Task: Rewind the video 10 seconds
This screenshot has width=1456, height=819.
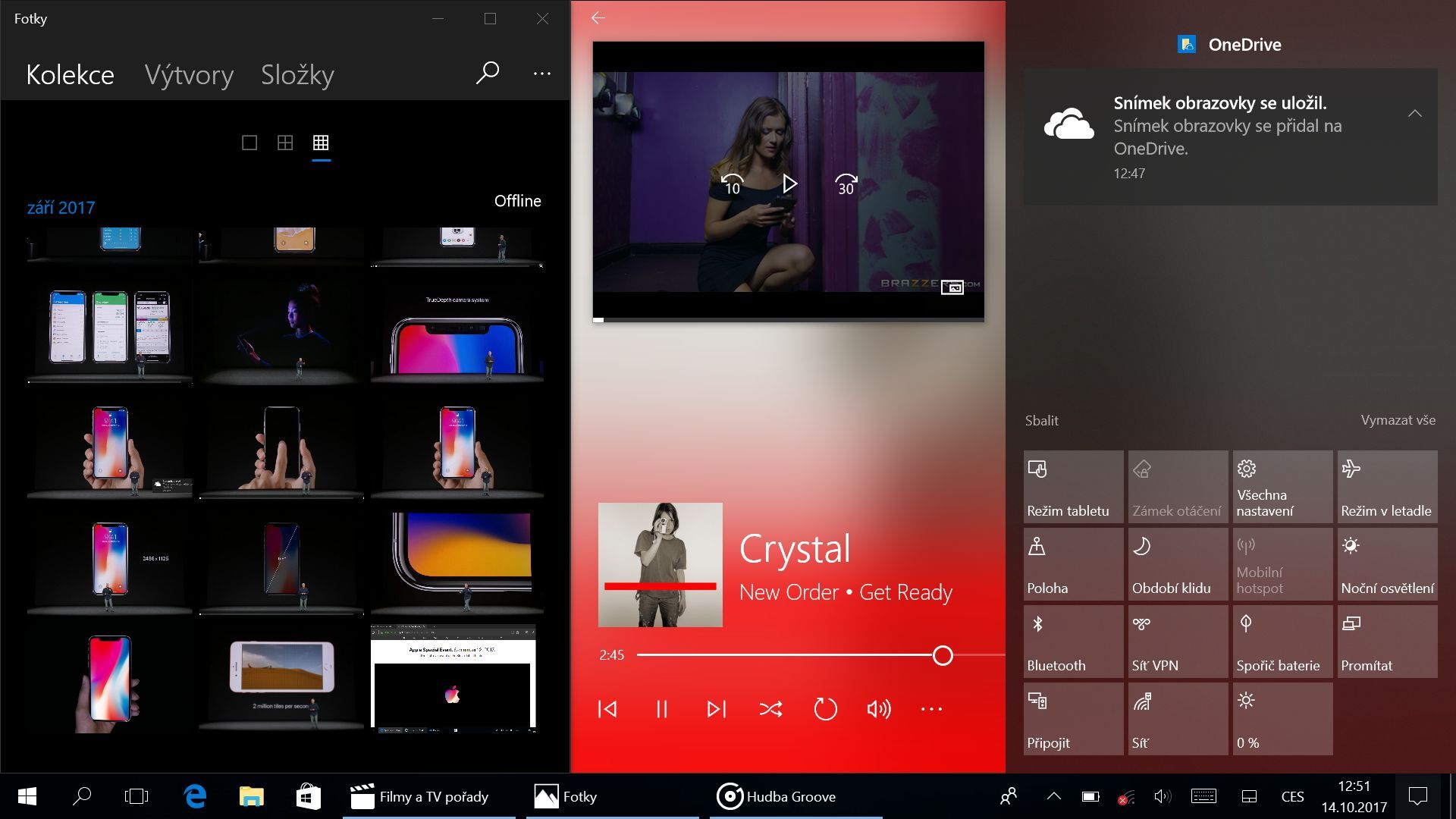Action: 733,184
